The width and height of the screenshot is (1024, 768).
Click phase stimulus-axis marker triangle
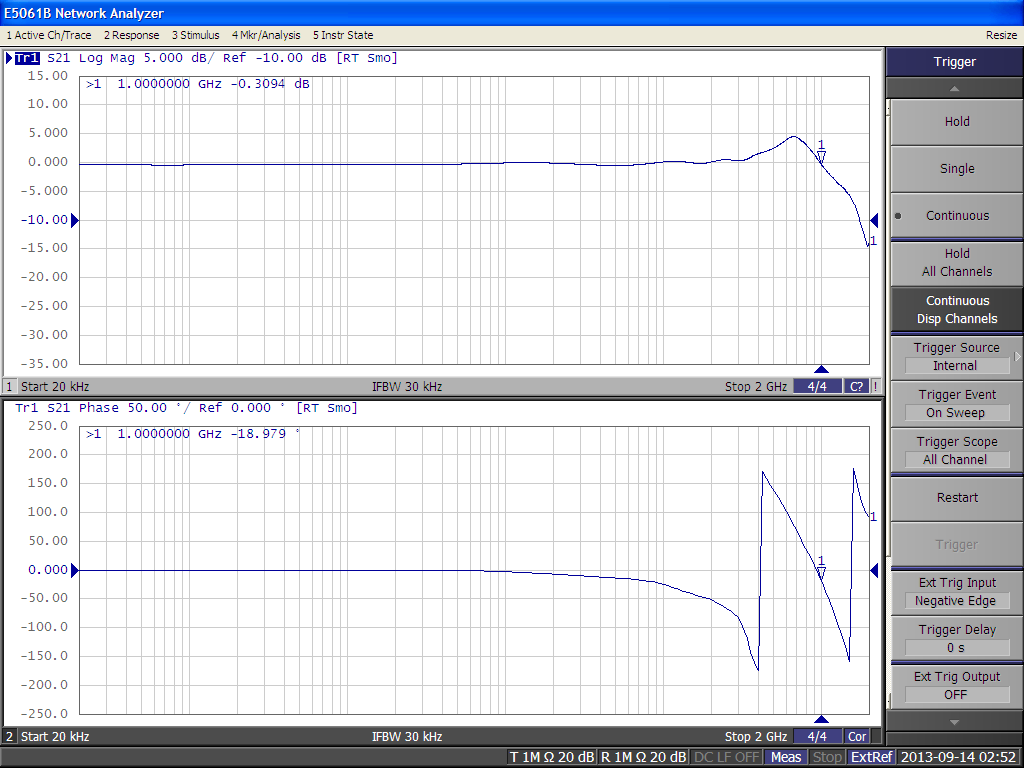tap(822, 719)
